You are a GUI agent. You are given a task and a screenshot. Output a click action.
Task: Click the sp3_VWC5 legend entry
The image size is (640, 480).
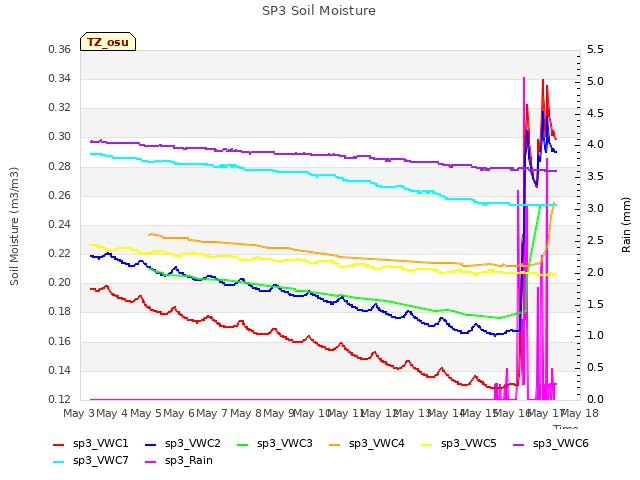[459, 444]
